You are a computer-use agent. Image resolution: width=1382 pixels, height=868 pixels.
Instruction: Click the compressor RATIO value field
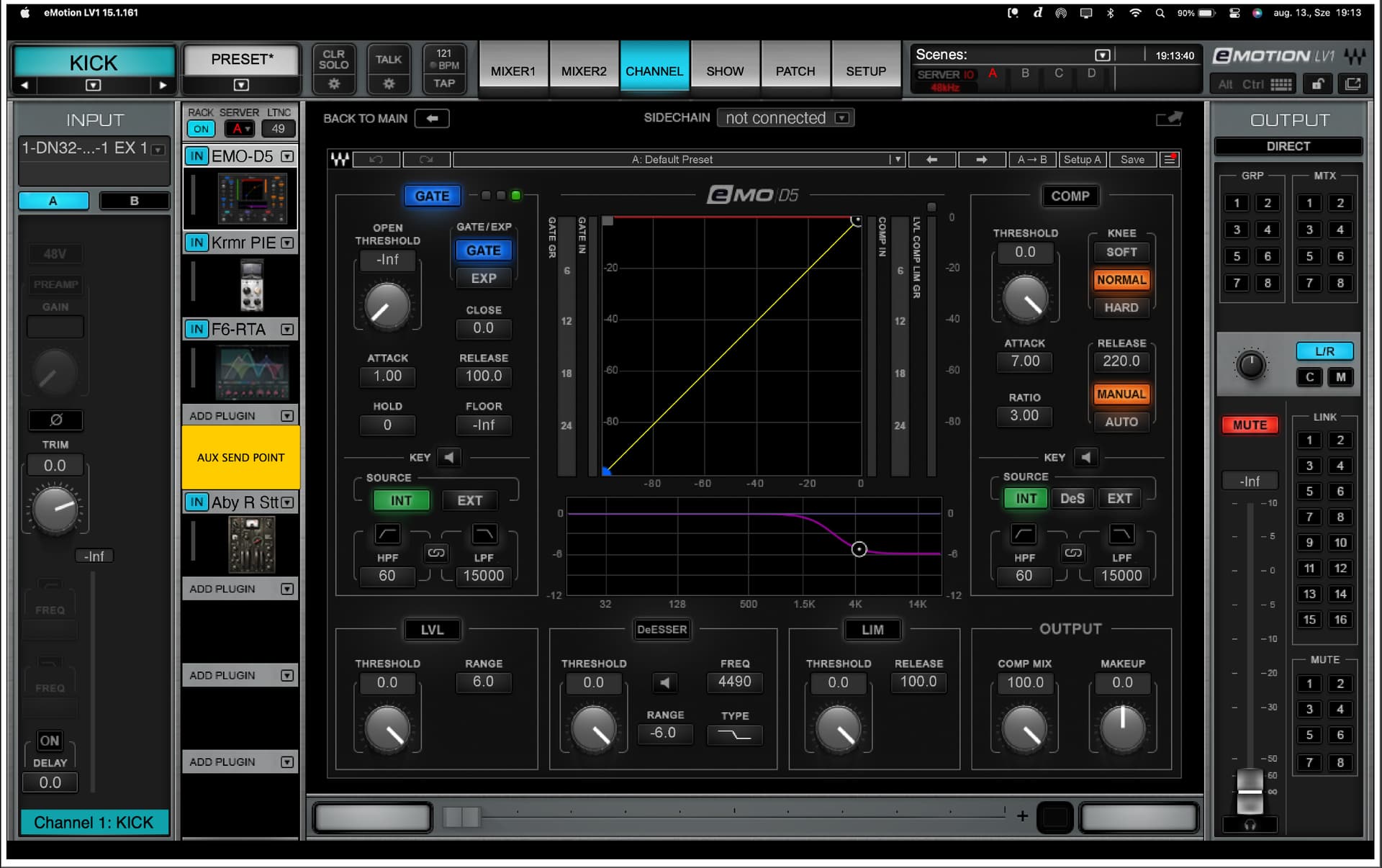point(1024,415)
